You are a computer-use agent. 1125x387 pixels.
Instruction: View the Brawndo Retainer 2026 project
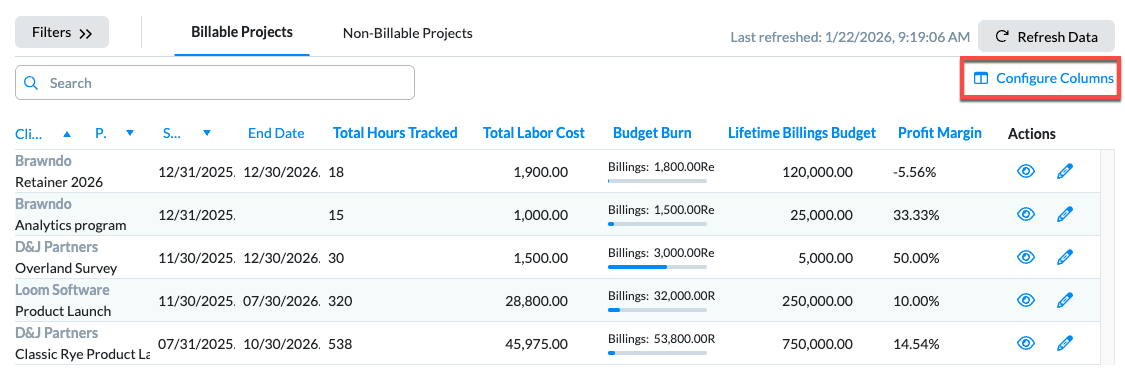tap(1026, 171)
